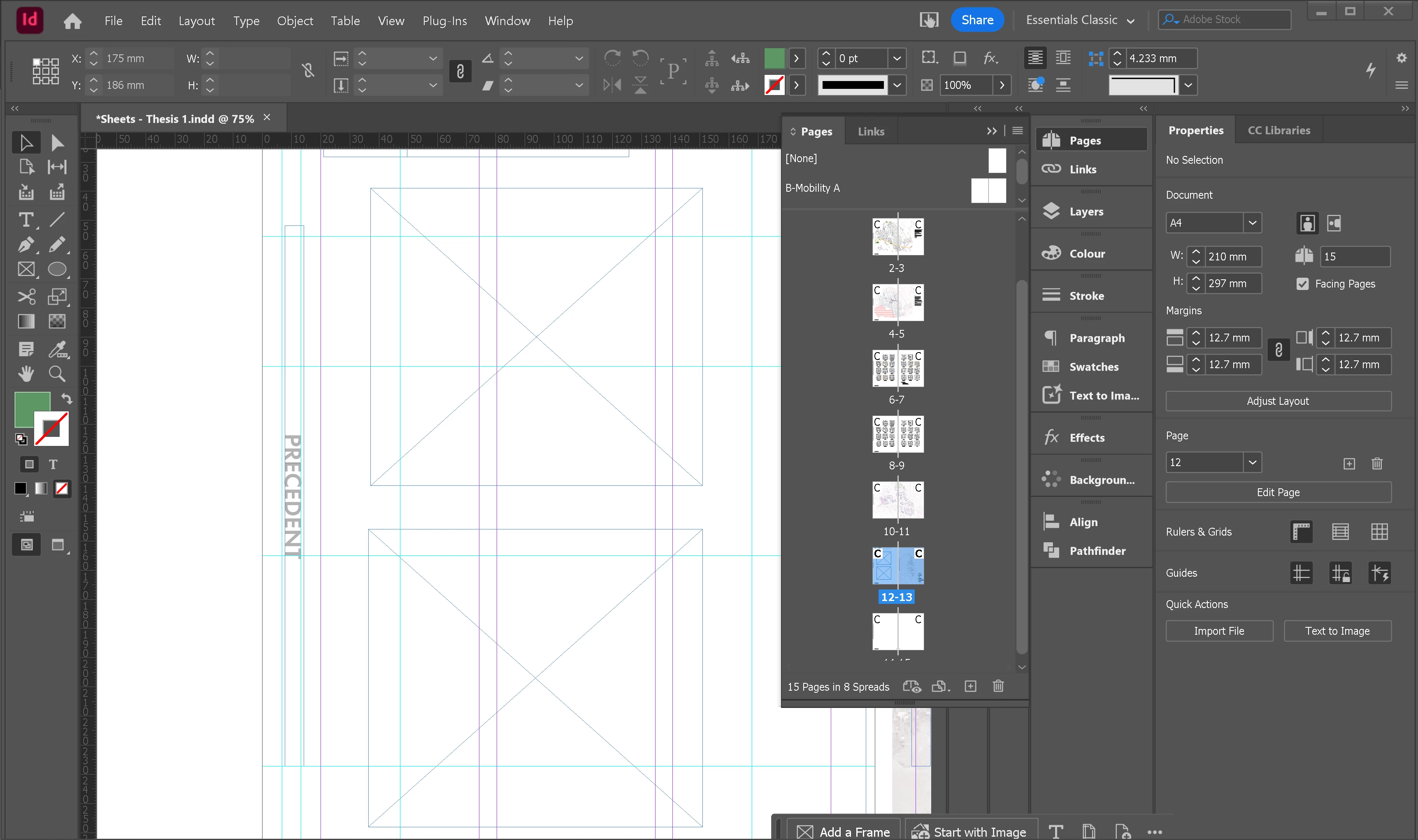Select the Hand tool

coord(26,374)
